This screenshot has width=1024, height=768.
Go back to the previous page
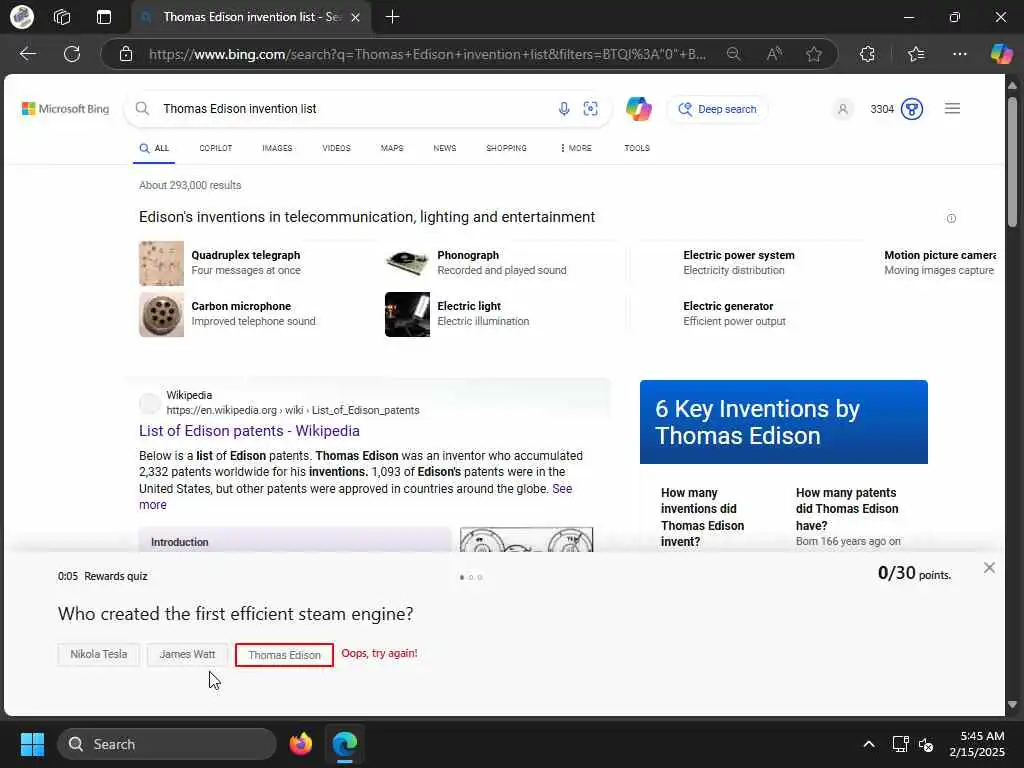[x=27, y=54]
